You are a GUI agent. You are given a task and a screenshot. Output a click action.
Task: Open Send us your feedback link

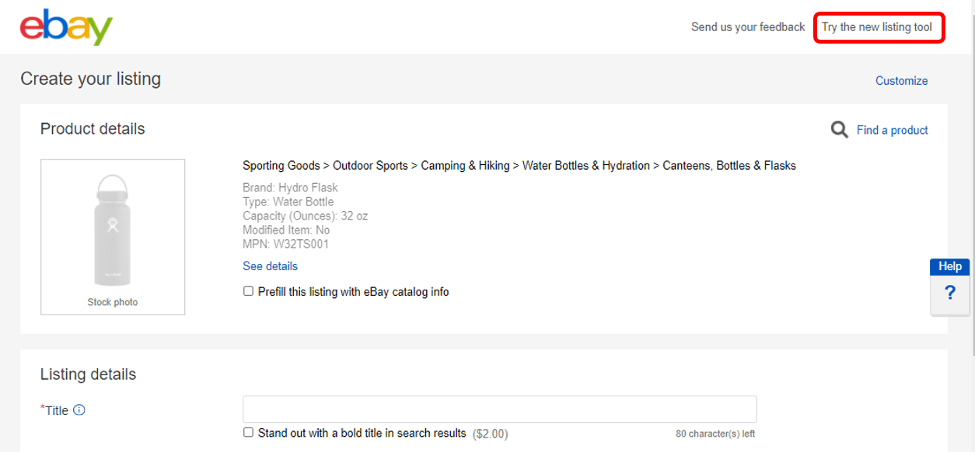pyautogui.click(x=747, y=27)
